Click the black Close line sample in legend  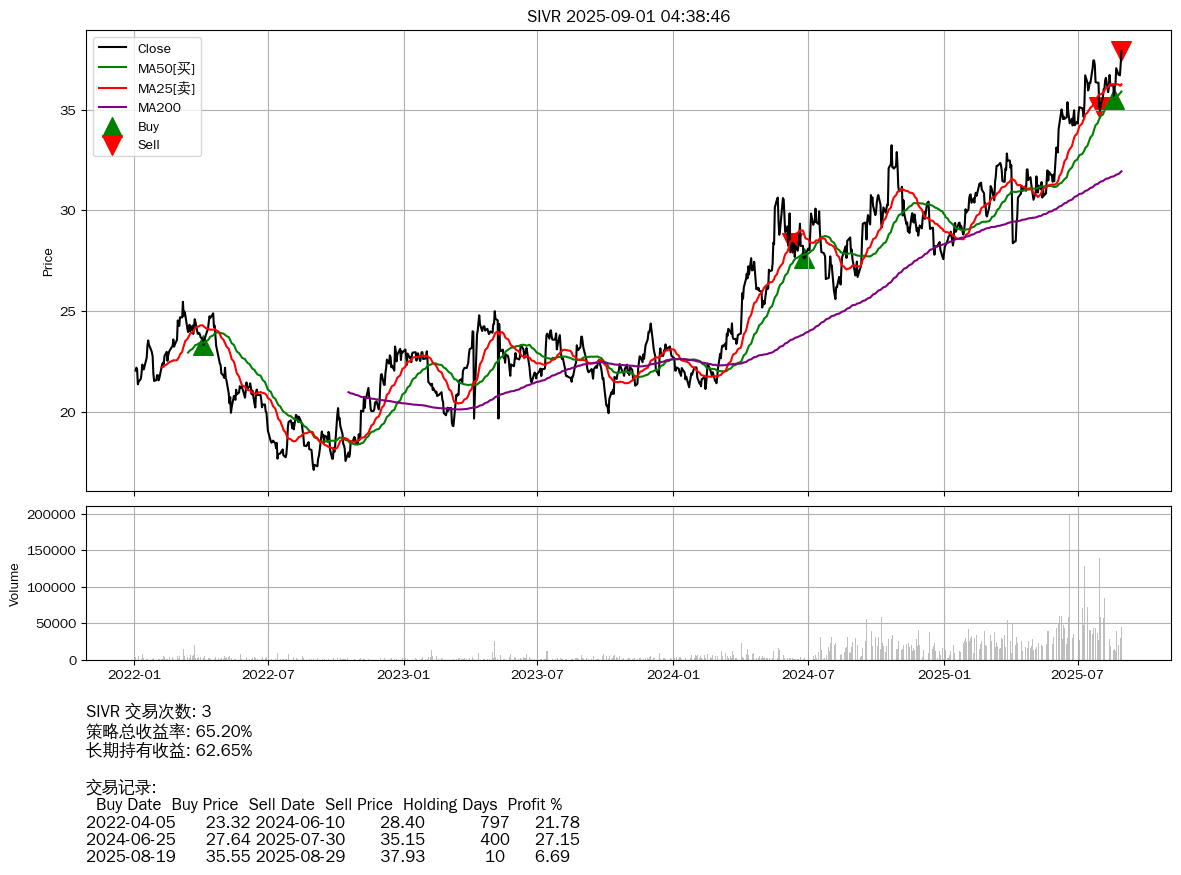(x=112, y=49)
